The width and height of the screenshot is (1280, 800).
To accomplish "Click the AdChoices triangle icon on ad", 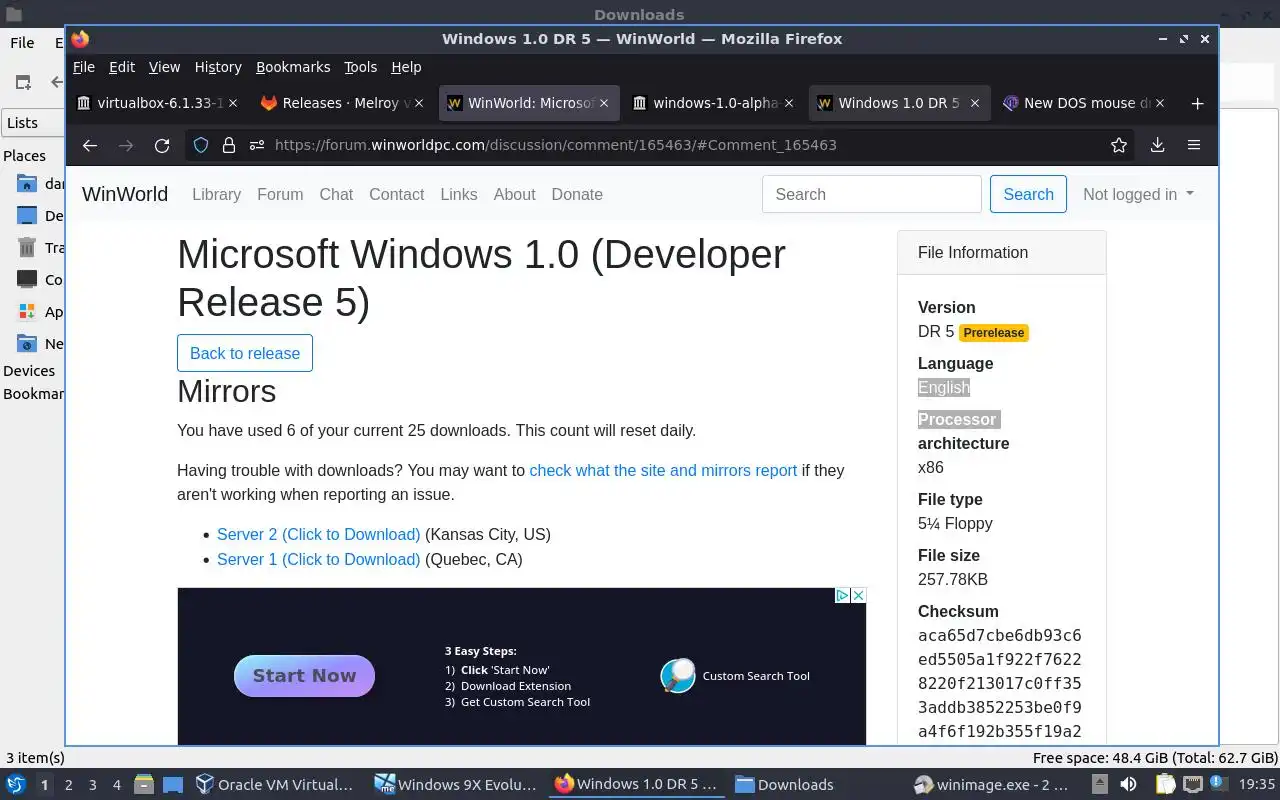I will (842, 595).
